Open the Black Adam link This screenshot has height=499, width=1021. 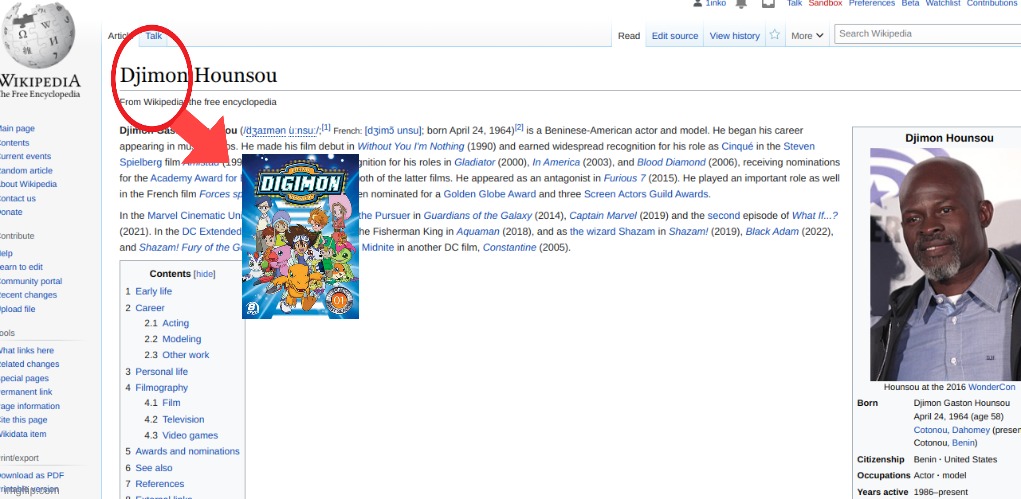(x=772, y=231)
